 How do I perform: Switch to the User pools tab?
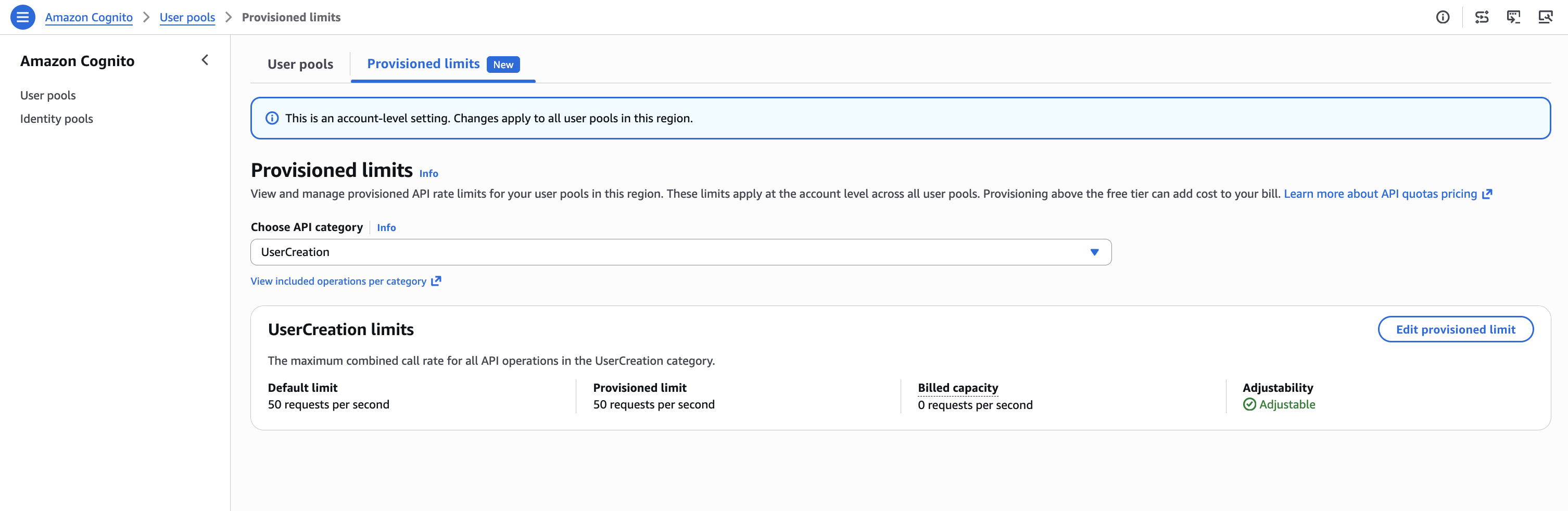pos(300,64)
